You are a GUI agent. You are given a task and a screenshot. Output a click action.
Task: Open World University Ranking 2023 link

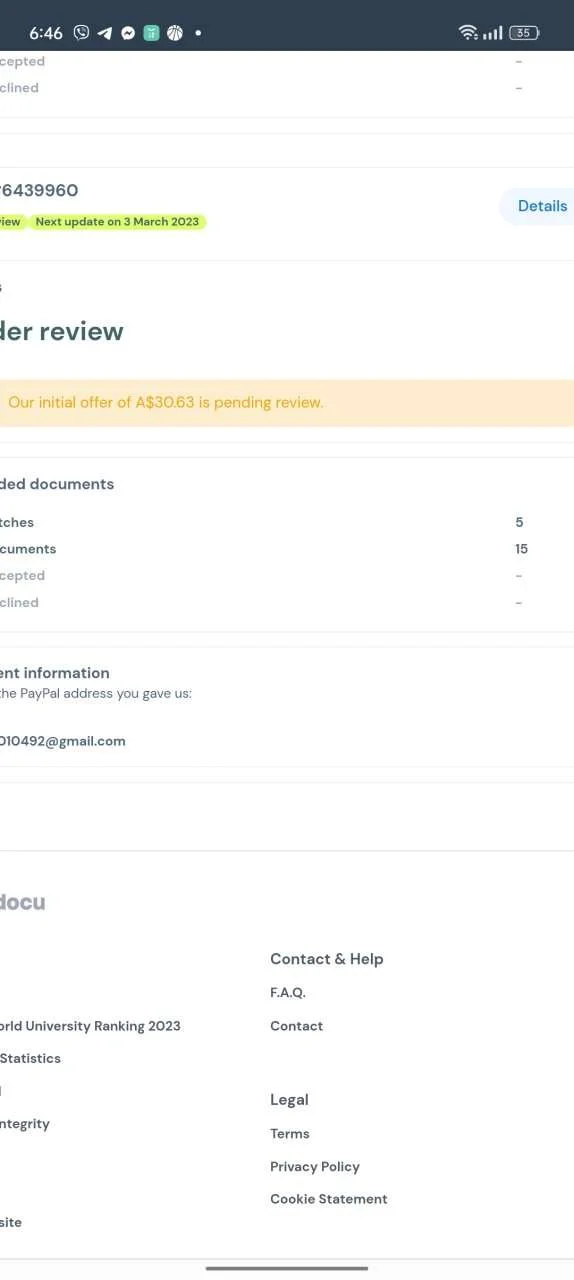click(90, 1026)
